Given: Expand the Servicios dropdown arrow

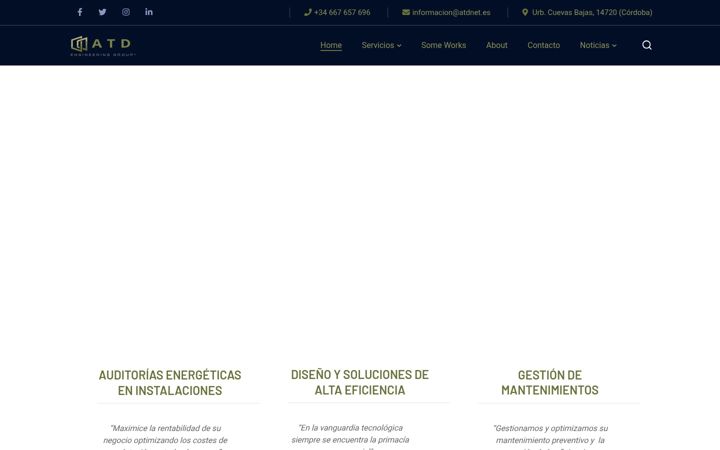Looking at the screenshot, I should pyautogui.click(x=399, y=45).
